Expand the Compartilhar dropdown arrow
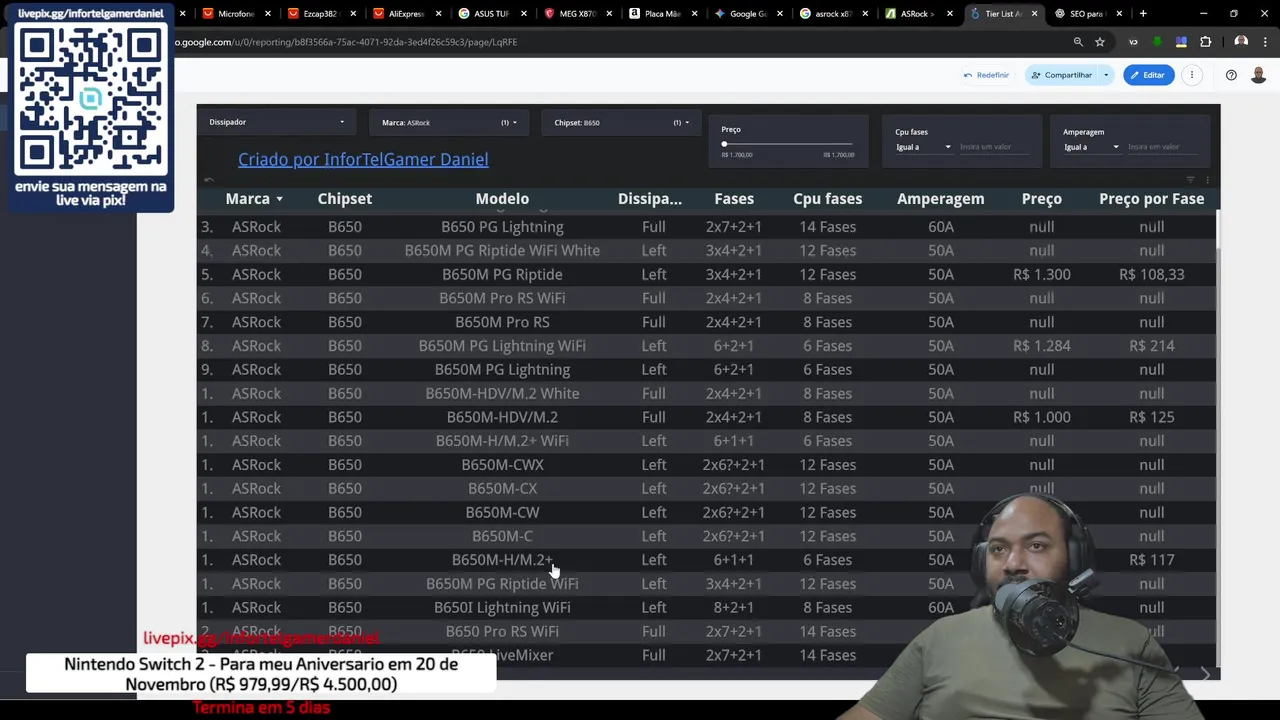 click(1106, 75)
